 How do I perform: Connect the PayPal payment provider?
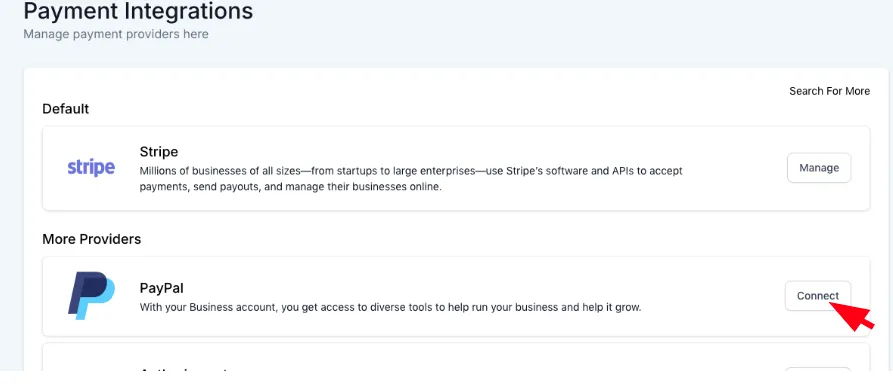point(818,296)
